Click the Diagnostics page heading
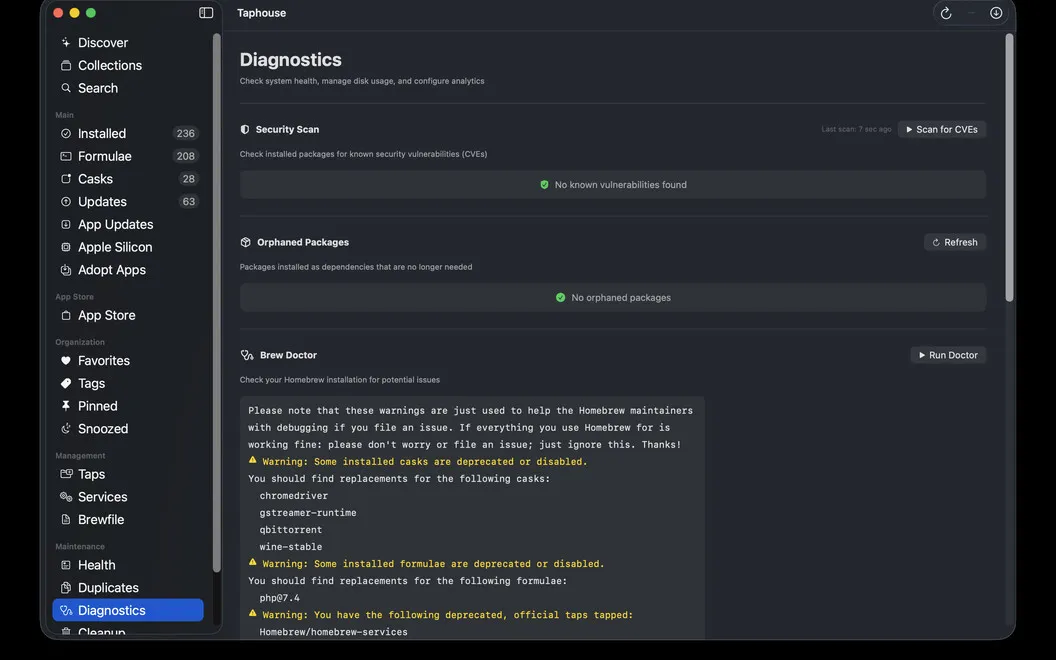Screen dimensions: 1056x660 [290, 60]
